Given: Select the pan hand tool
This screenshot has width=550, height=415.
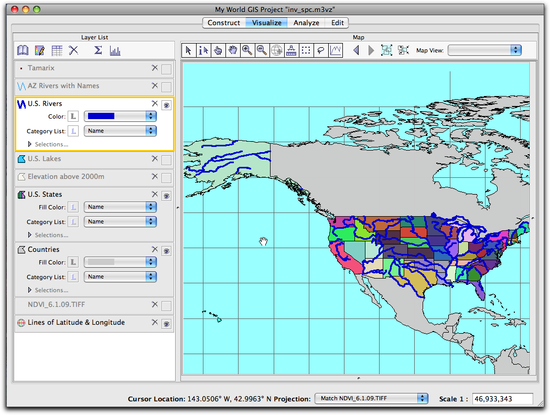Looking at the screenshot, I should click(x=233, y=51).
